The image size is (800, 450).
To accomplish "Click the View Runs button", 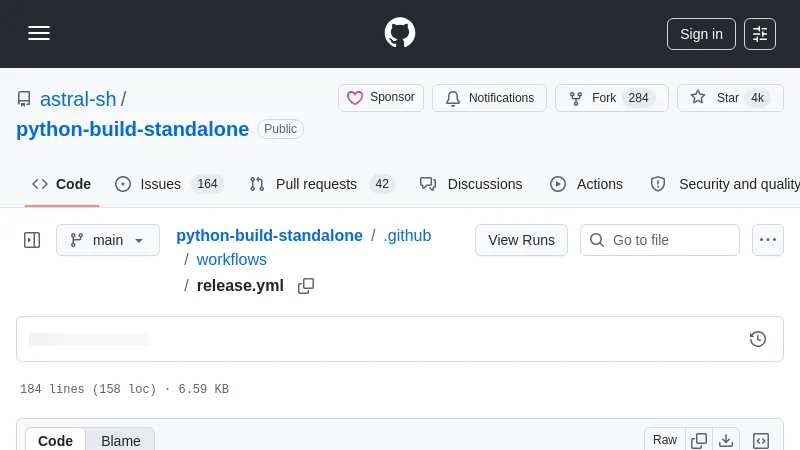I will coord(521,240).
